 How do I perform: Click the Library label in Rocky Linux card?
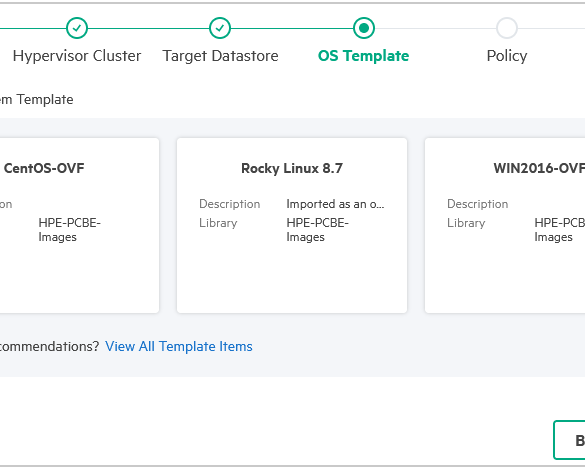(218, 223)
